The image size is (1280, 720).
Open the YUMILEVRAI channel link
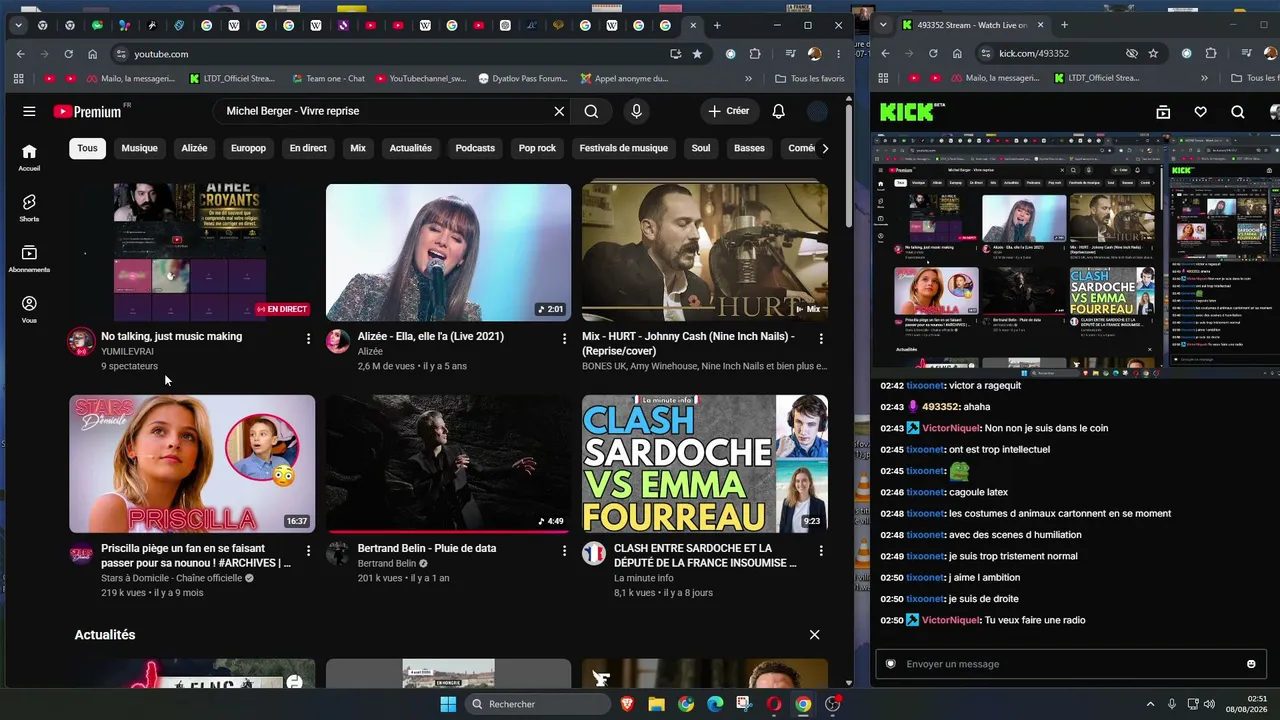(127, 352)
